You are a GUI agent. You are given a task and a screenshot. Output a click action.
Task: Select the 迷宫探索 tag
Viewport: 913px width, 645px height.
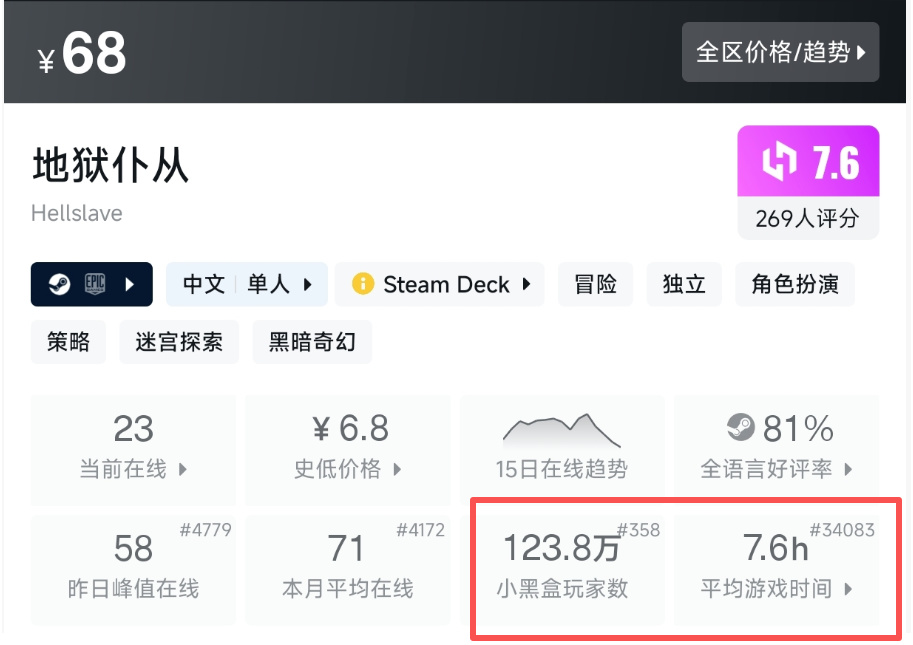(179, 342)
